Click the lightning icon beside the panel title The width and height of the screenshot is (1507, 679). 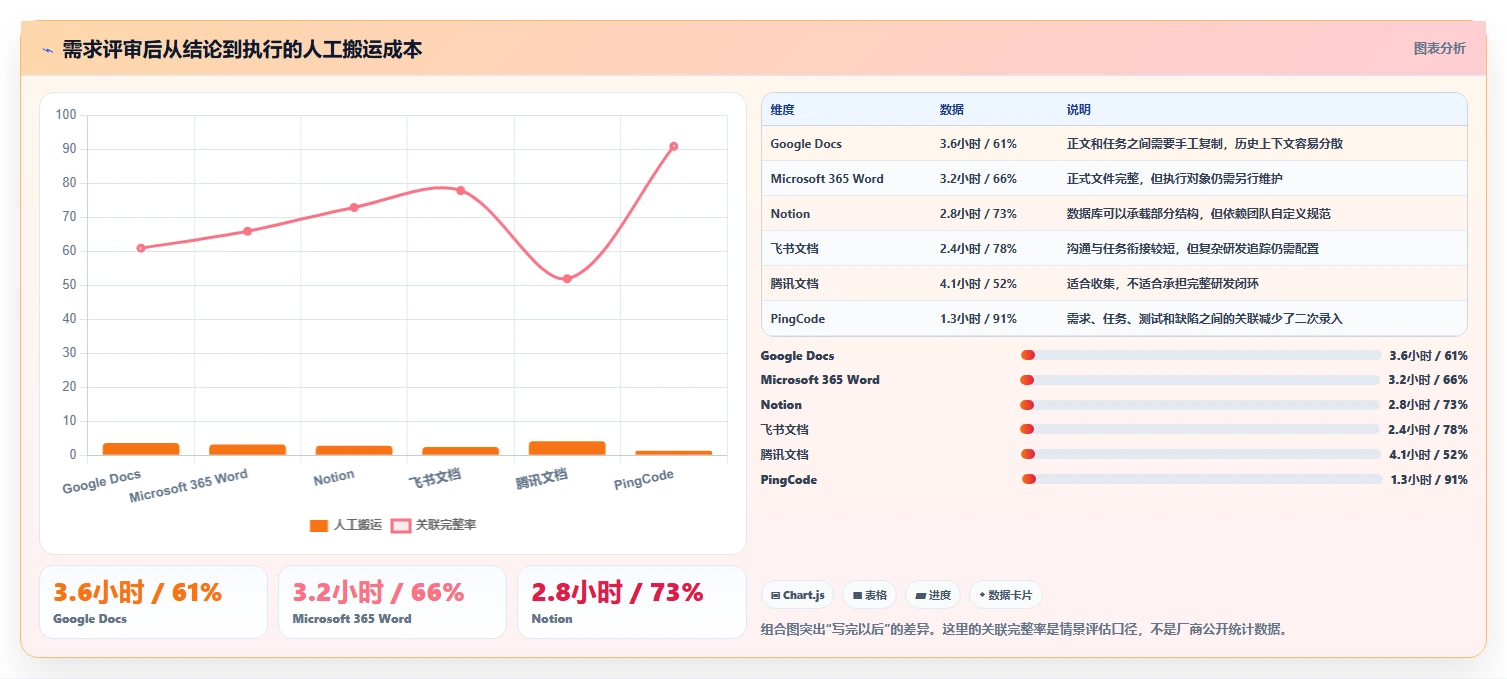(x=47, y=50)
